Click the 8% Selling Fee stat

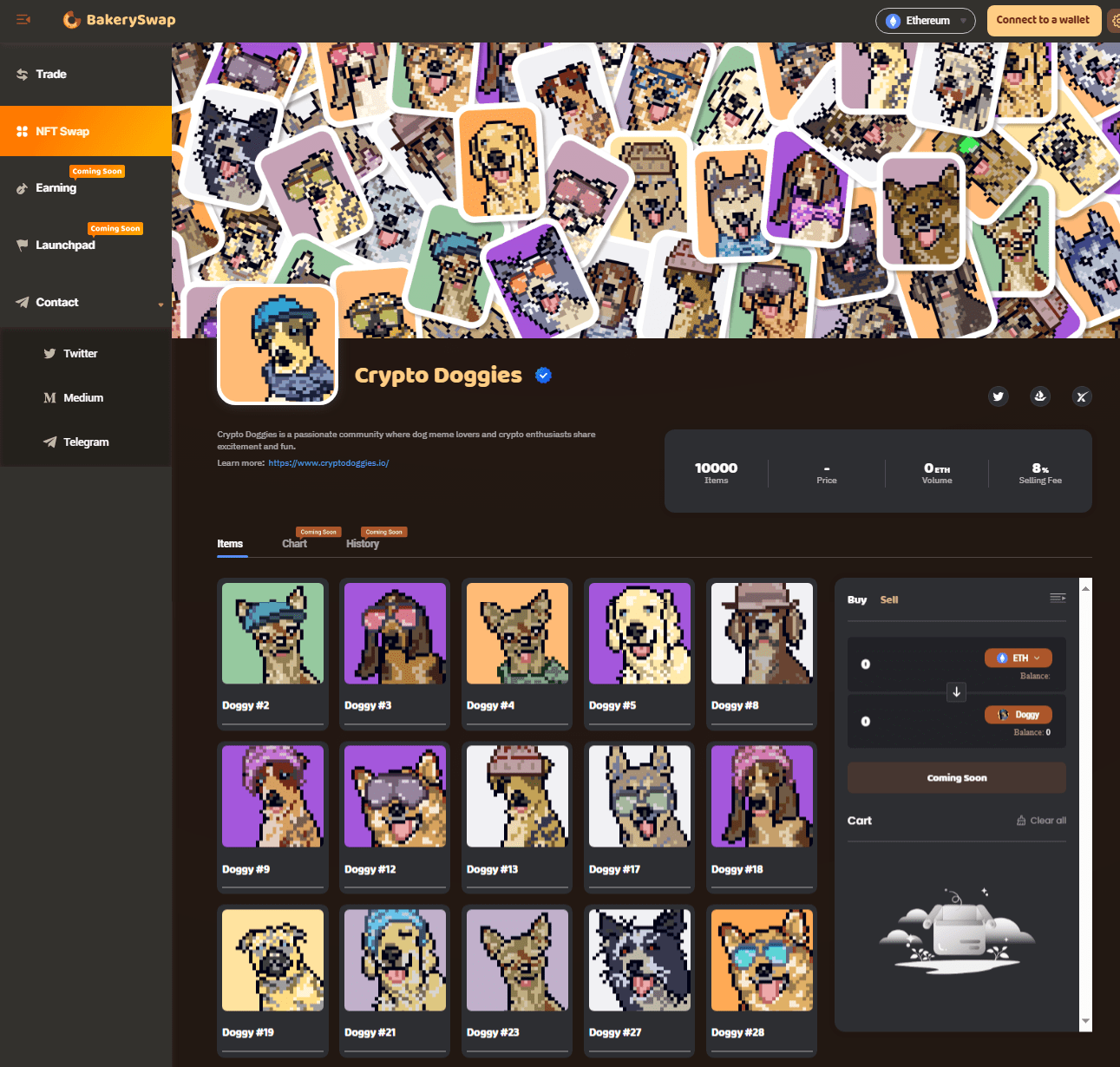click(1040, 473)
